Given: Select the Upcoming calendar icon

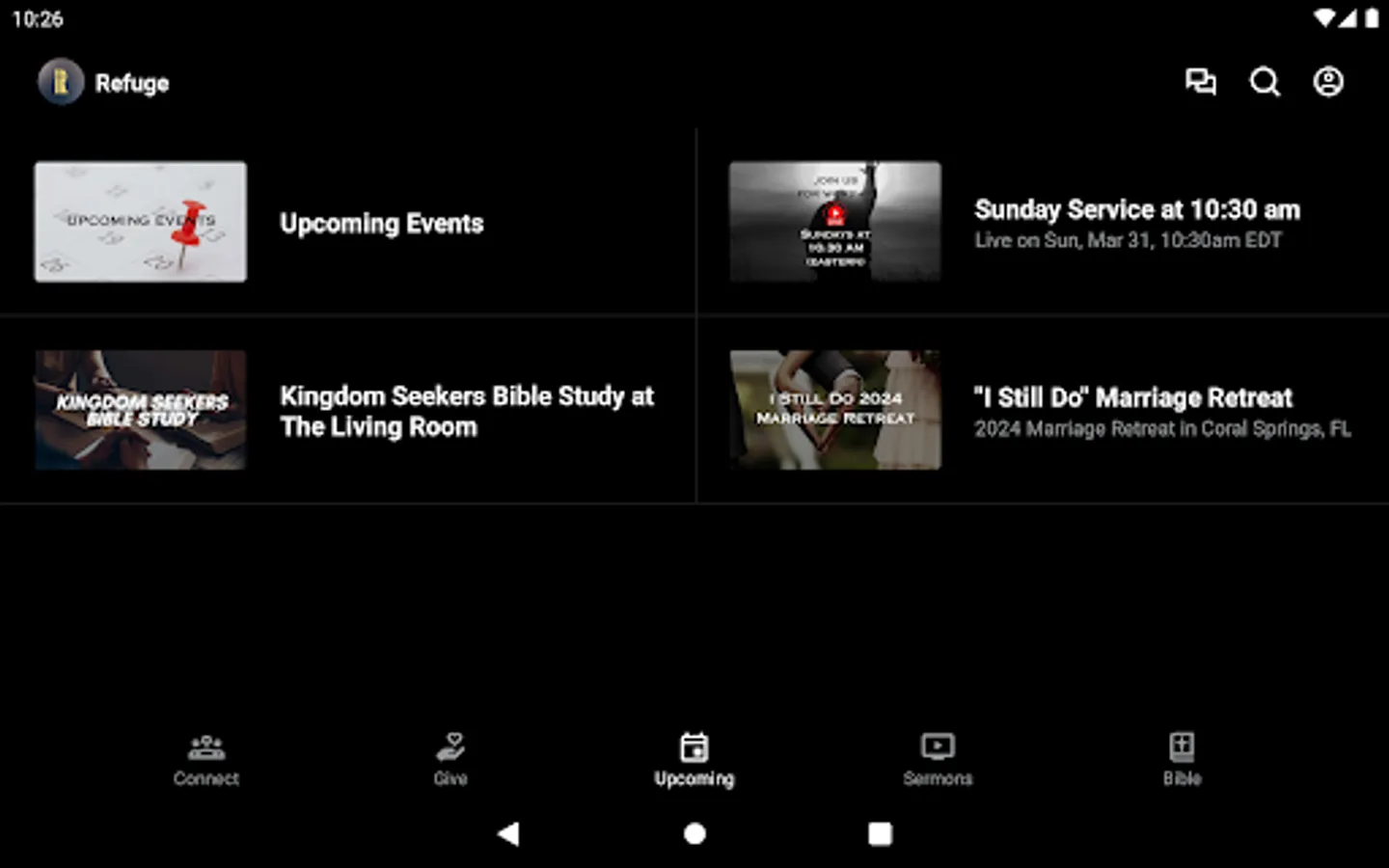Looking at the screenshot, I should [x=694, y=757].
